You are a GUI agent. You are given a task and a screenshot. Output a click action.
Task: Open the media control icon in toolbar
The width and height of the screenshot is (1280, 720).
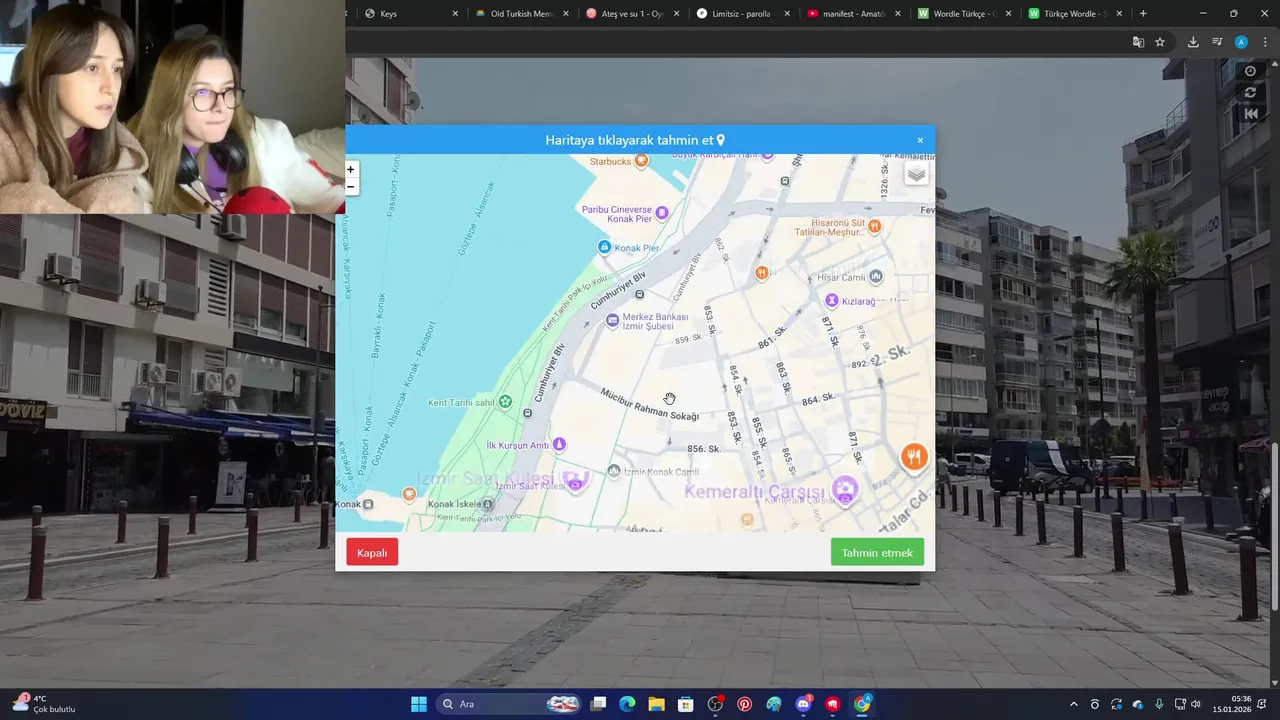1217,42
